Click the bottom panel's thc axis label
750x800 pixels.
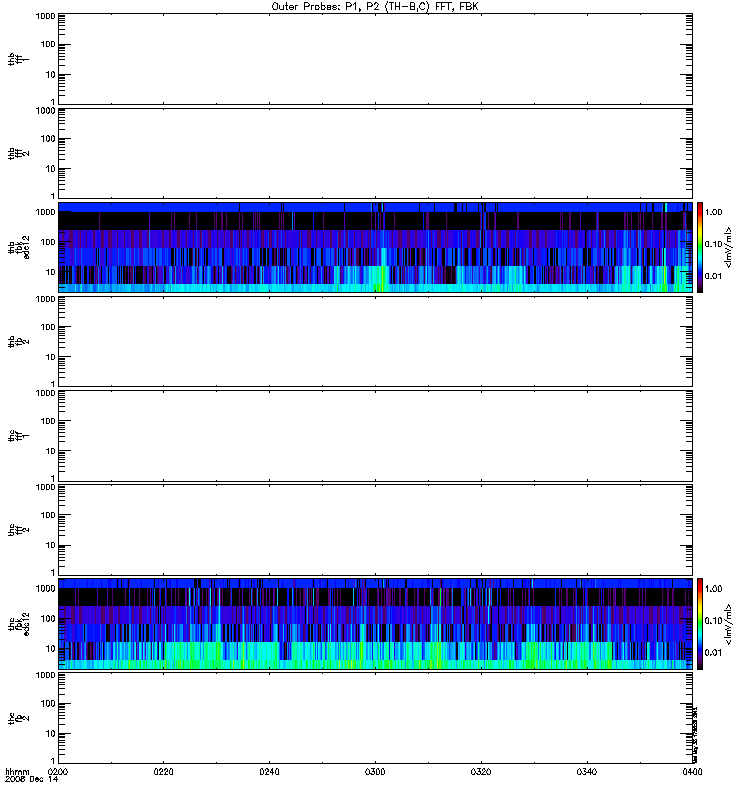click(x=18, y=718)
